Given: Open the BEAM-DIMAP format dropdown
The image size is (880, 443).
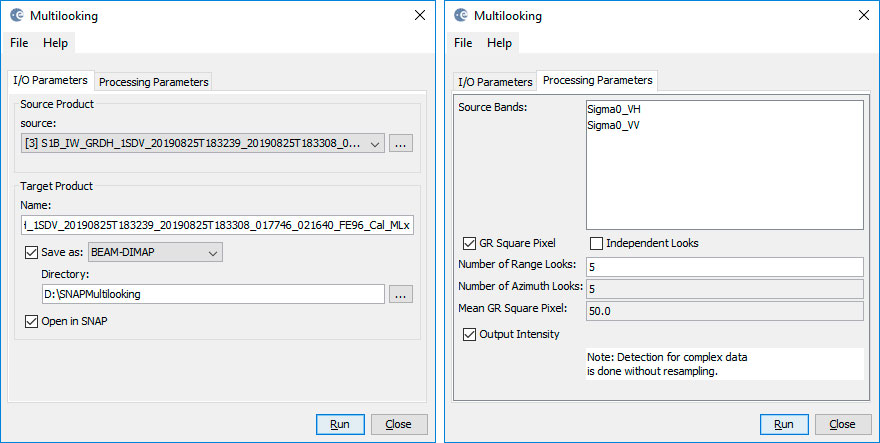Looking at the screenshot, I should click(x=155, y=252).
